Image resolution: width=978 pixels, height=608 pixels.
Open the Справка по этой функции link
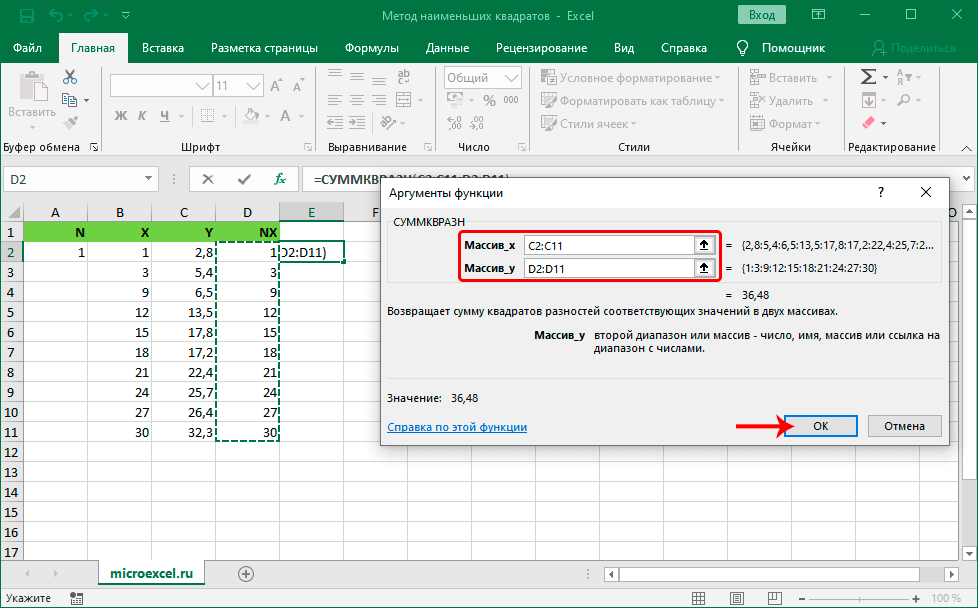(456, 427)
